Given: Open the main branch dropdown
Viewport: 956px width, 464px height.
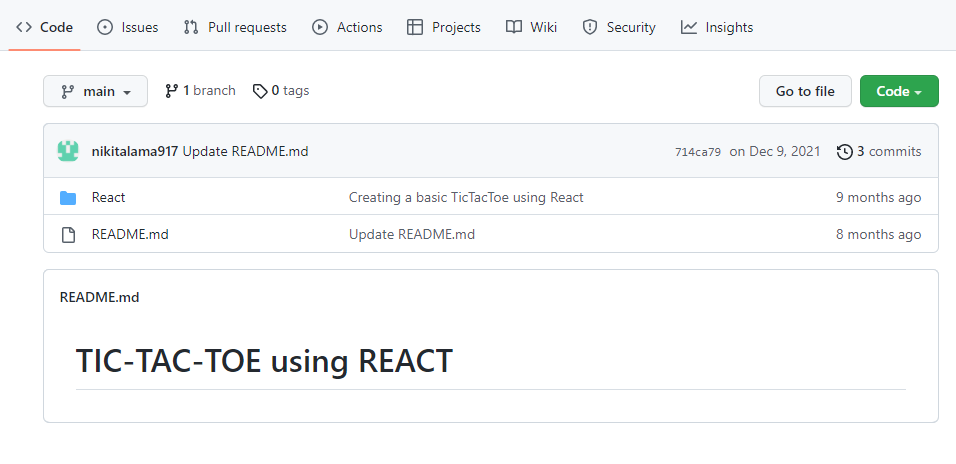Looking at the screenshot, I should 95,91.
